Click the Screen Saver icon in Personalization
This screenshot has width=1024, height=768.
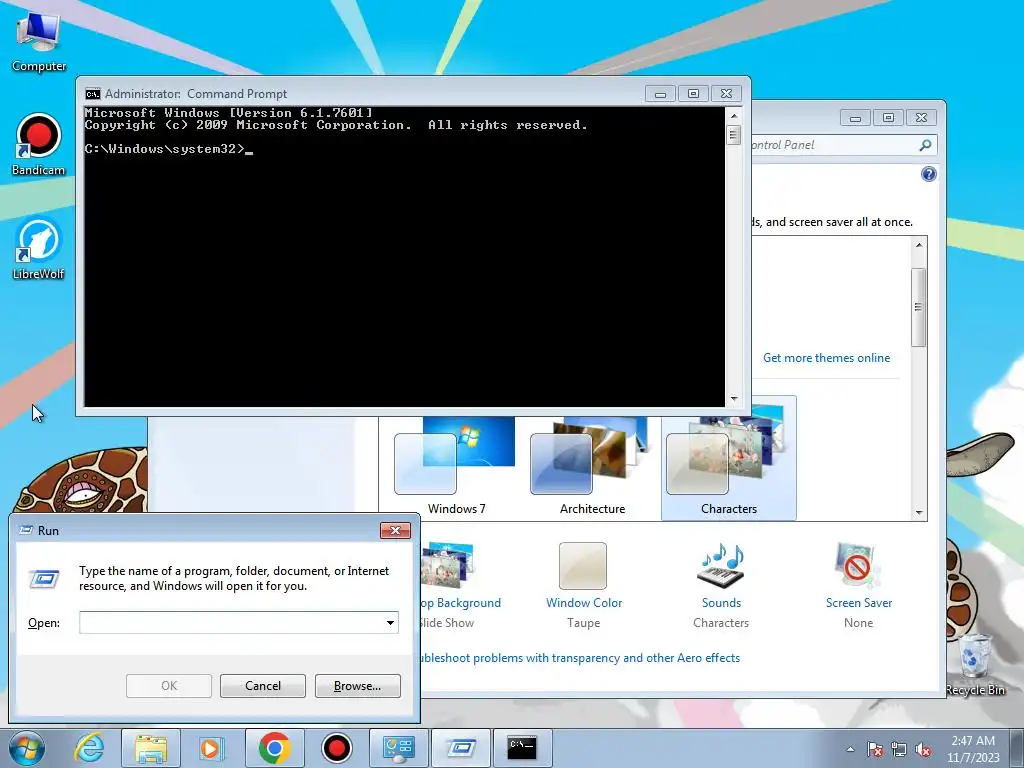point(857,565)
